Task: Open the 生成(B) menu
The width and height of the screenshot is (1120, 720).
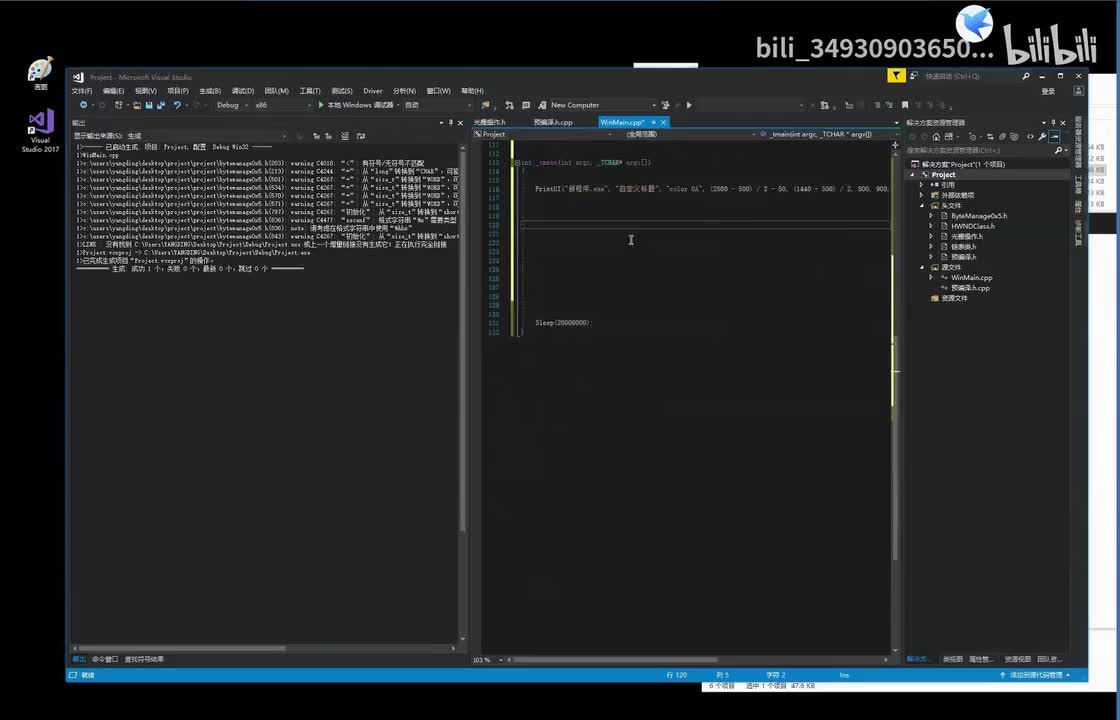Action: (x=210, y=91)
